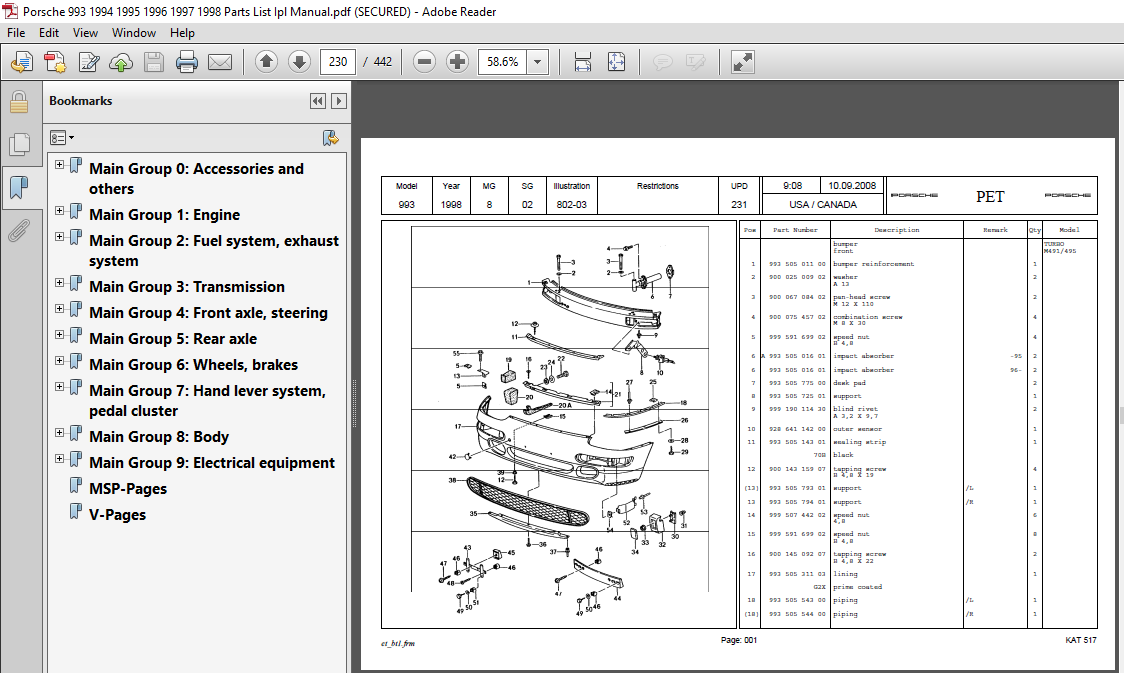Open the zoom level dropdown arrow

coord(538,62)
